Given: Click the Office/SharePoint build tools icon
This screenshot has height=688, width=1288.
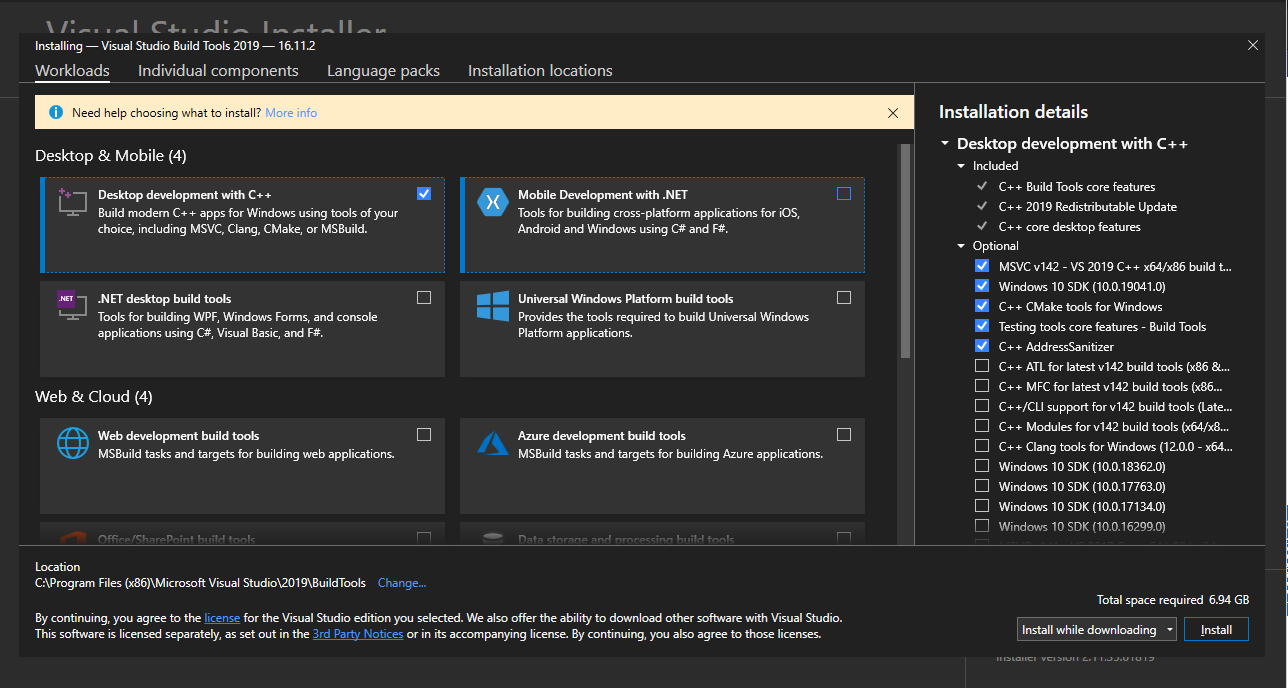Looking at the screenshot, I should click(x=74, y=540).
